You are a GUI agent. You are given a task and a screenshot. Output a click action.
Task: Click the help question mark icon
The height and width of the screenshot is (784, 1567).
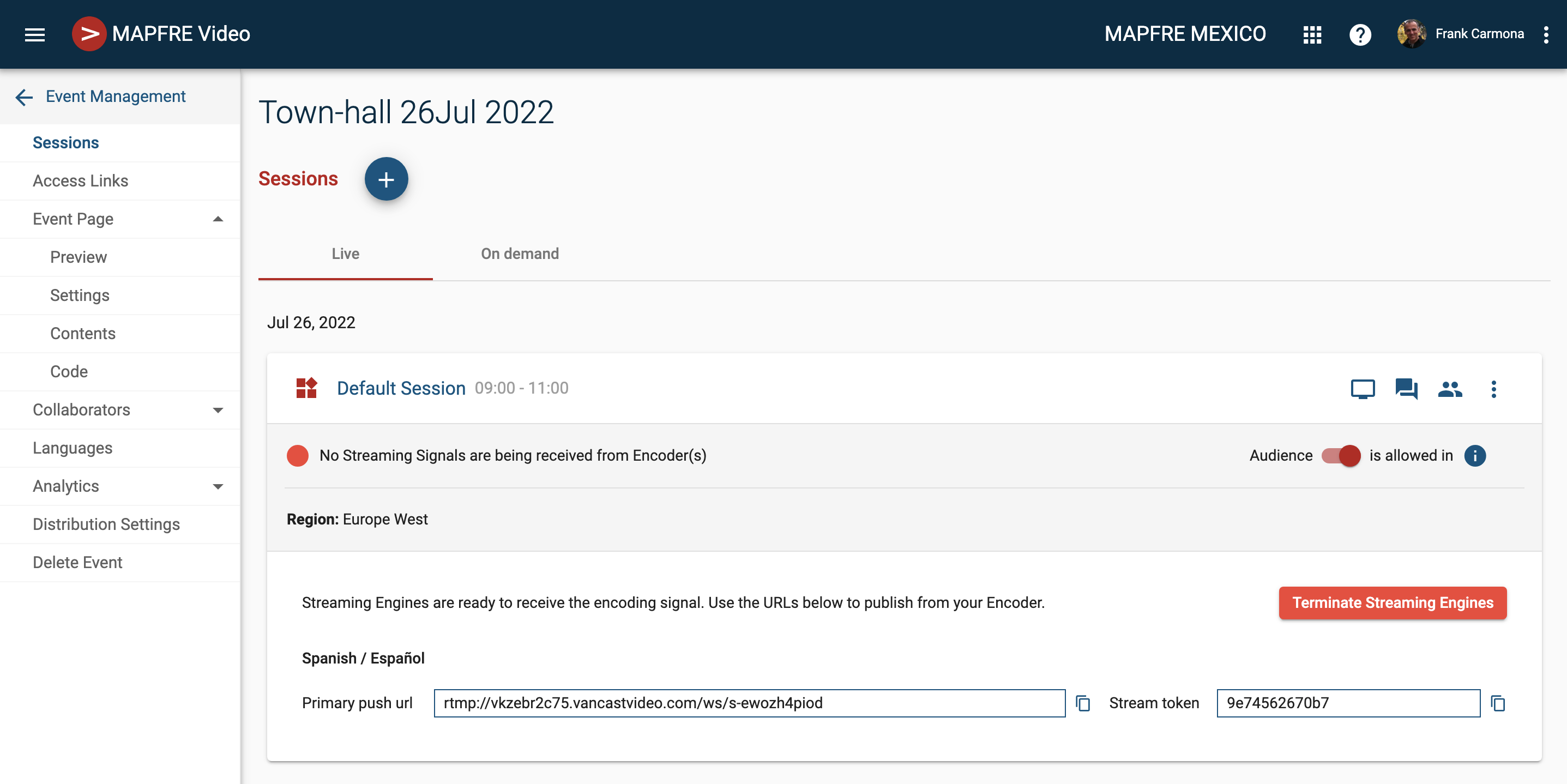click(x=1360, y=35)
